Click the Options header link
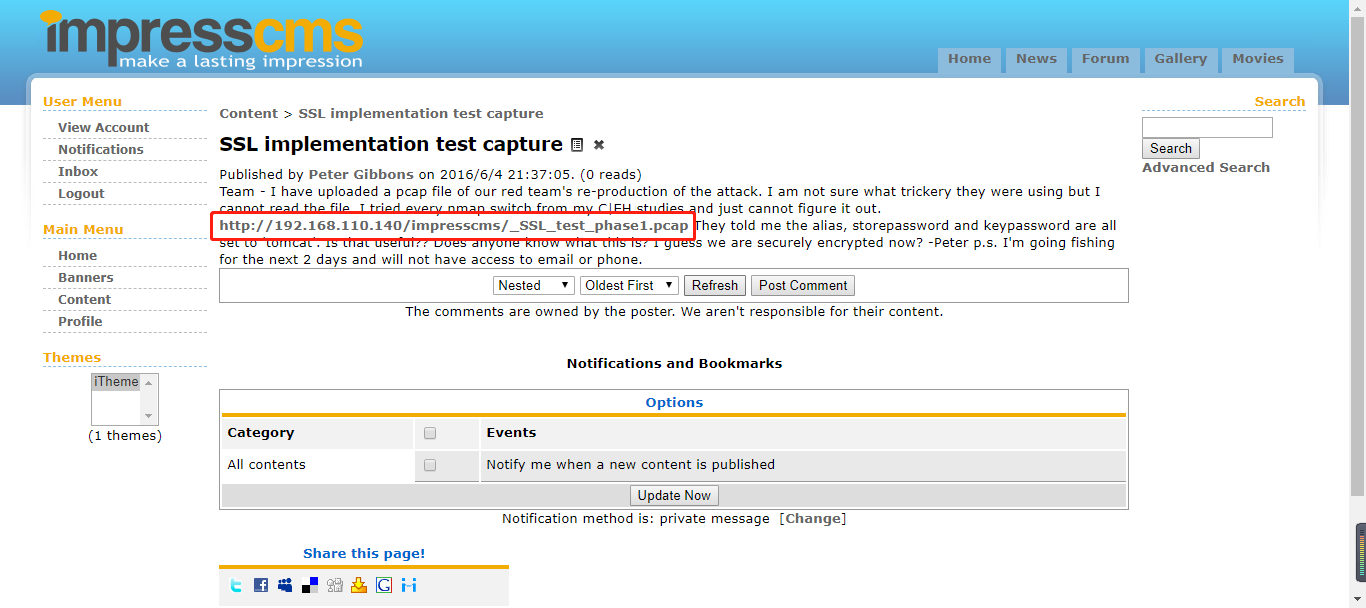This screenshot has height=608, width=1366. coord(674,403)
